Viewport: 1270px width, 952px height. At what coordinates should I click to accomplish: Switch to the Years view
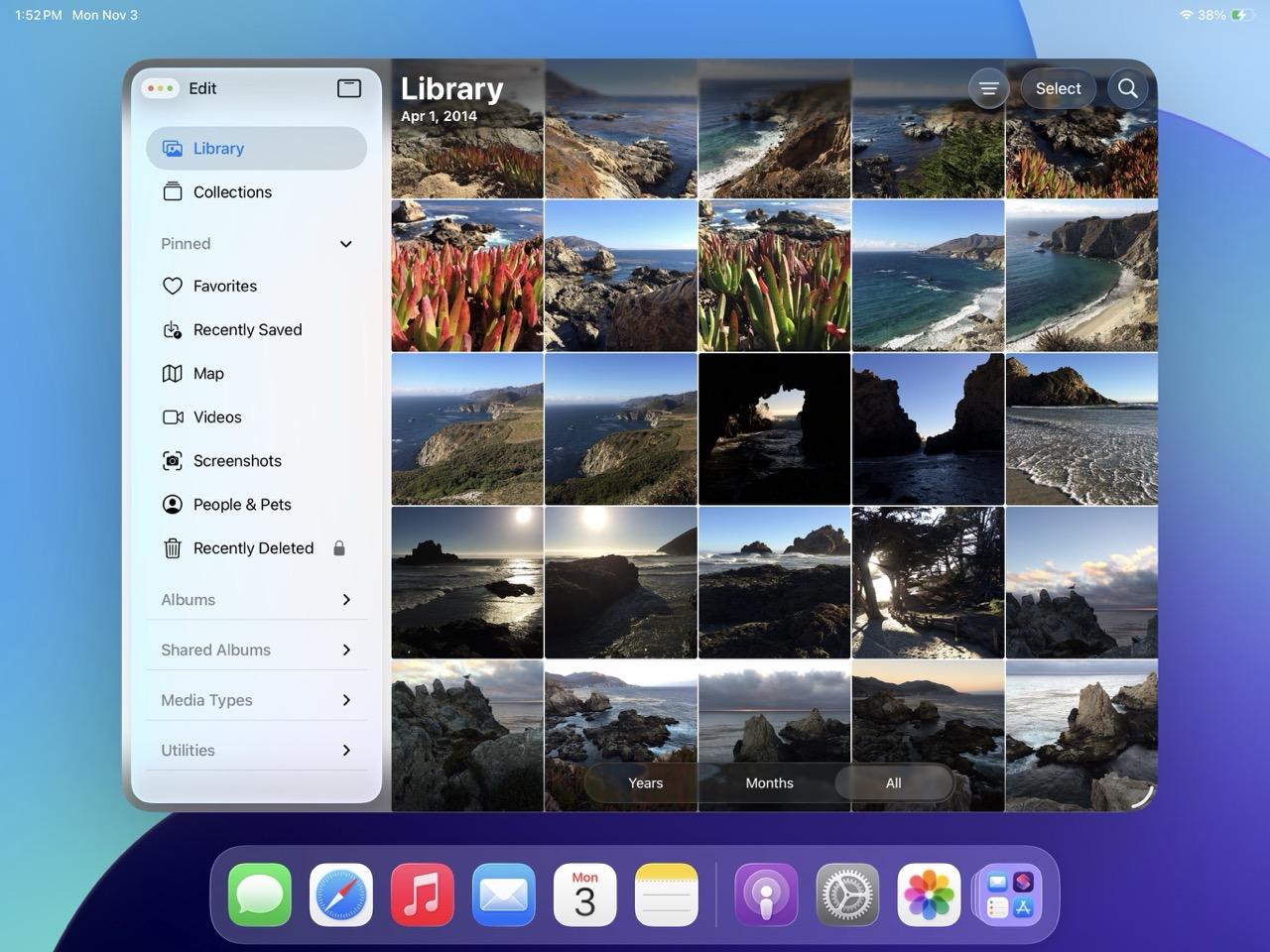646,783
